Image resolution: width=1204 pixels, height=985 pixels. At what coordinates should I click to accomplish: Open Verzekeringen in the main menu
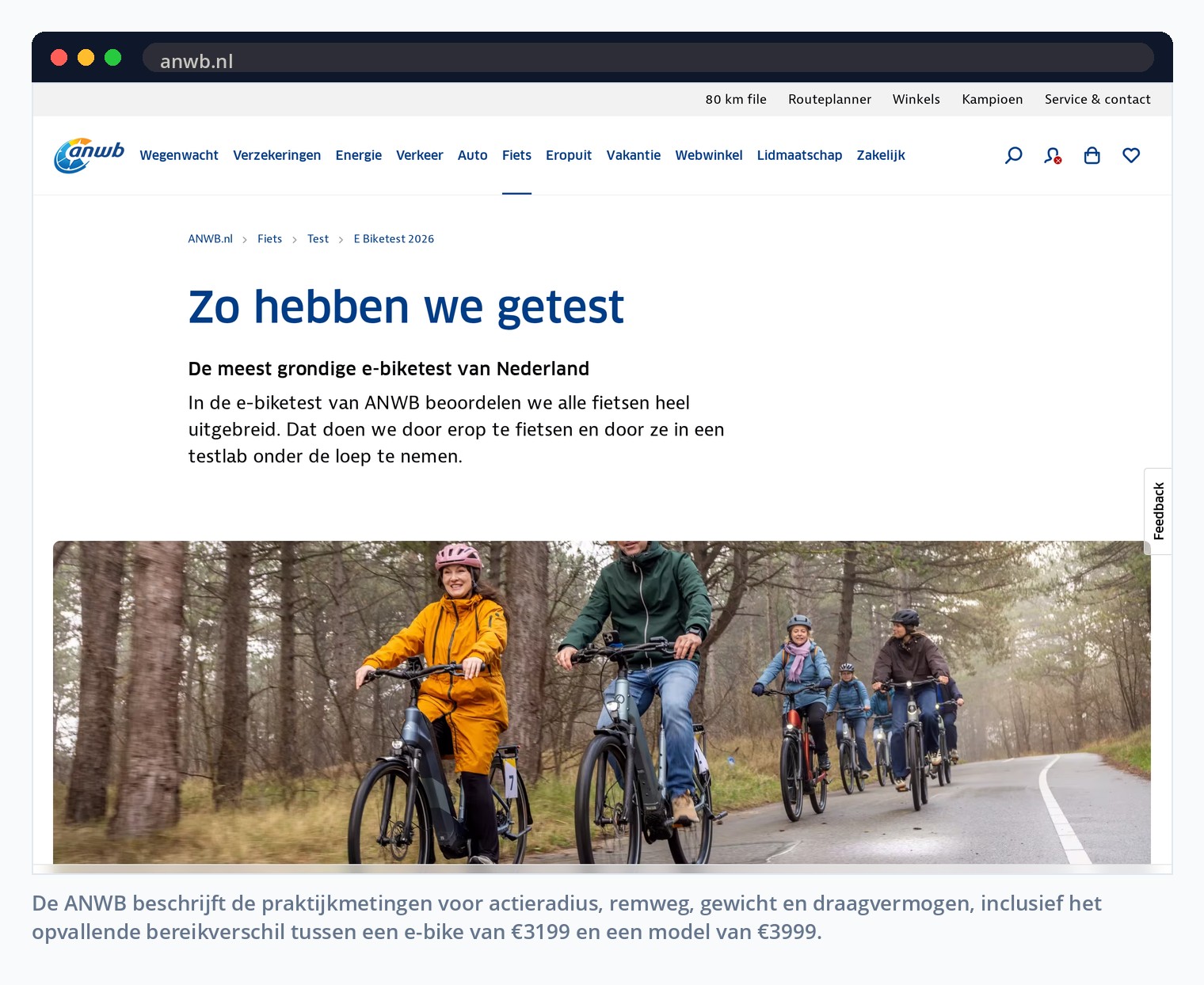(276, 155)
